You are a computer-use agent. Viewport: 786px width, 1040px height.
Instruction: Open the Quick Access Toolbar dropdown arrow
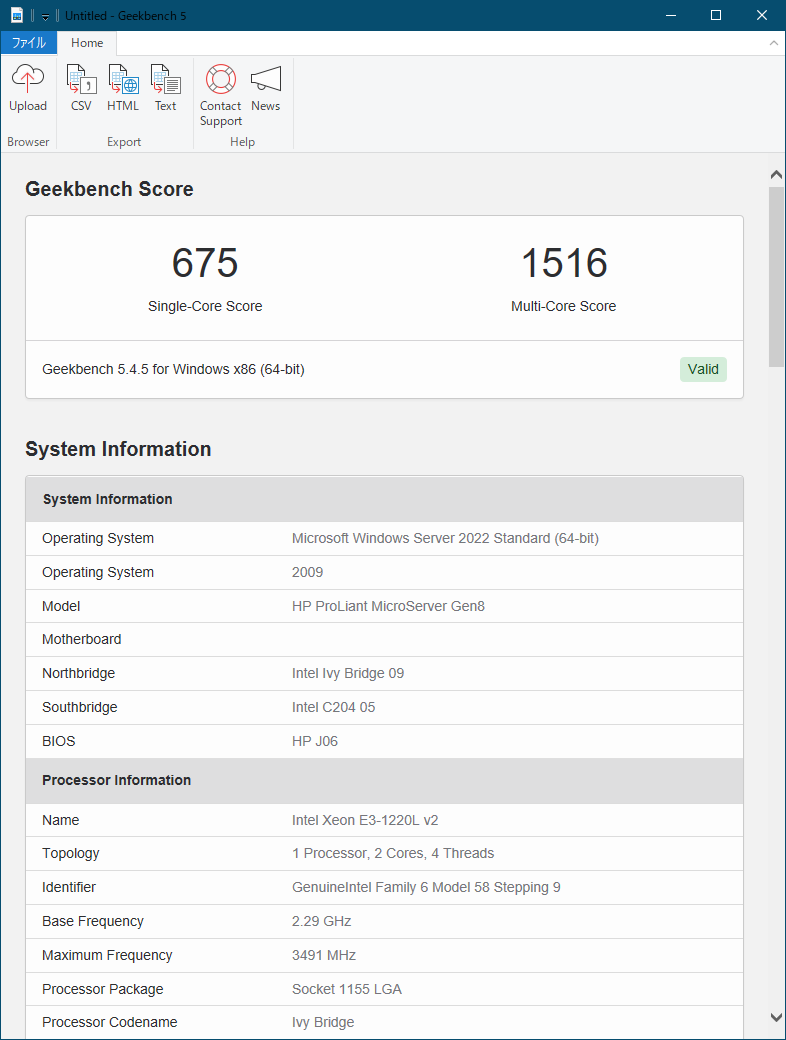tap(45, 17)
